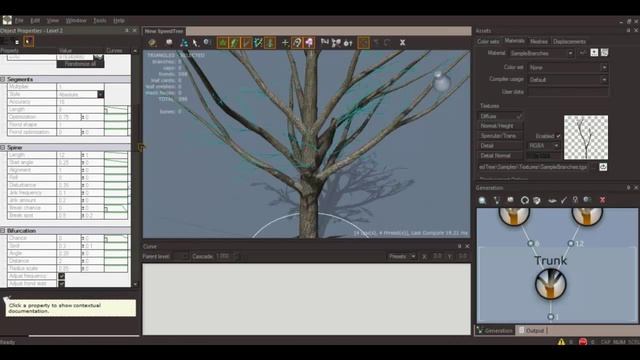Open the Help menu

tap(119, 20)
